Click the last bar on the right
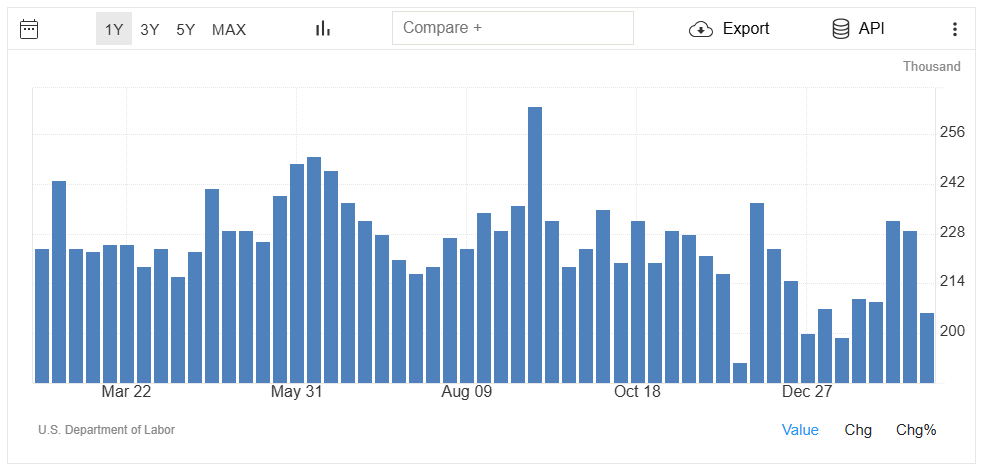Viewport: 982px width, 474px height. pyautogui.click(x=927, y=348)
